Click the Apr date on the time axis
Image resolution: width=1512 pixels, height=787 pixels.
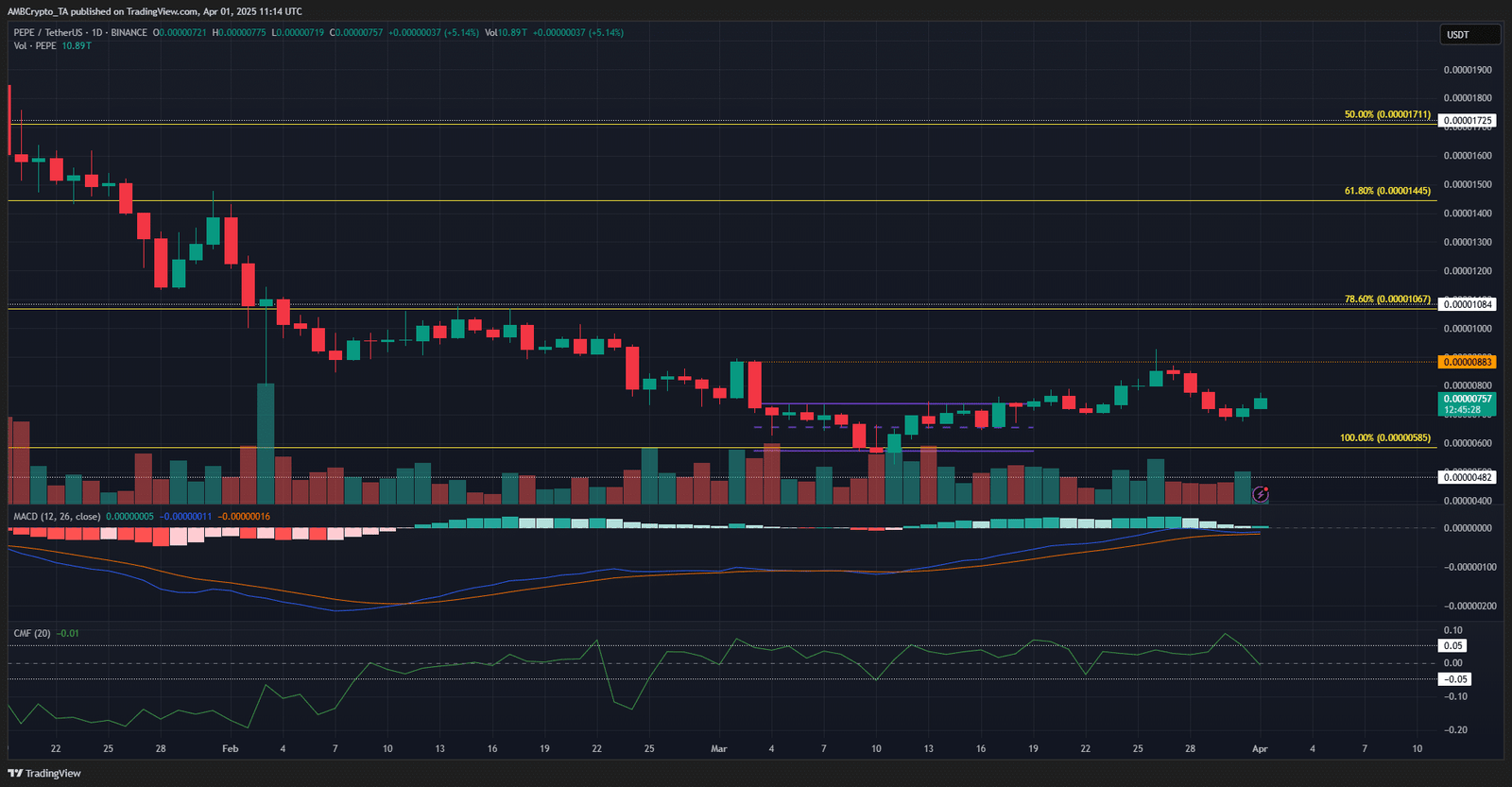tap(1260, 748)
